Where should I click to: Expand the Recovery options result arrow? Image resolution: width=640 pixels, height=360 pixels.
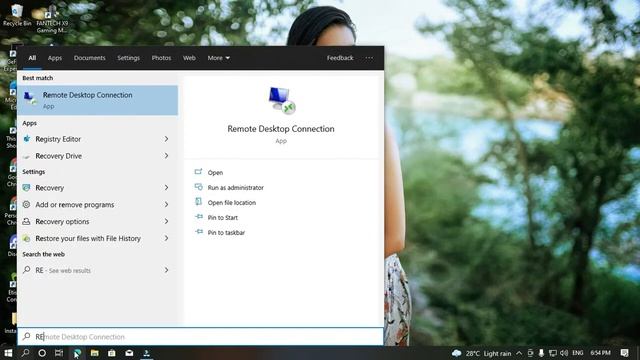(x=167, y=222)
